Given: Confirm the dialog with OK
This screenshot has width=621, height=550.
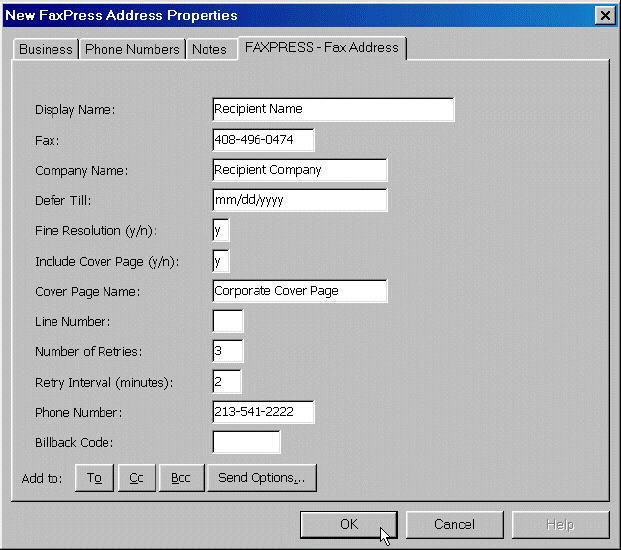Looking at the screenshot, I should [x=348, y=524].
